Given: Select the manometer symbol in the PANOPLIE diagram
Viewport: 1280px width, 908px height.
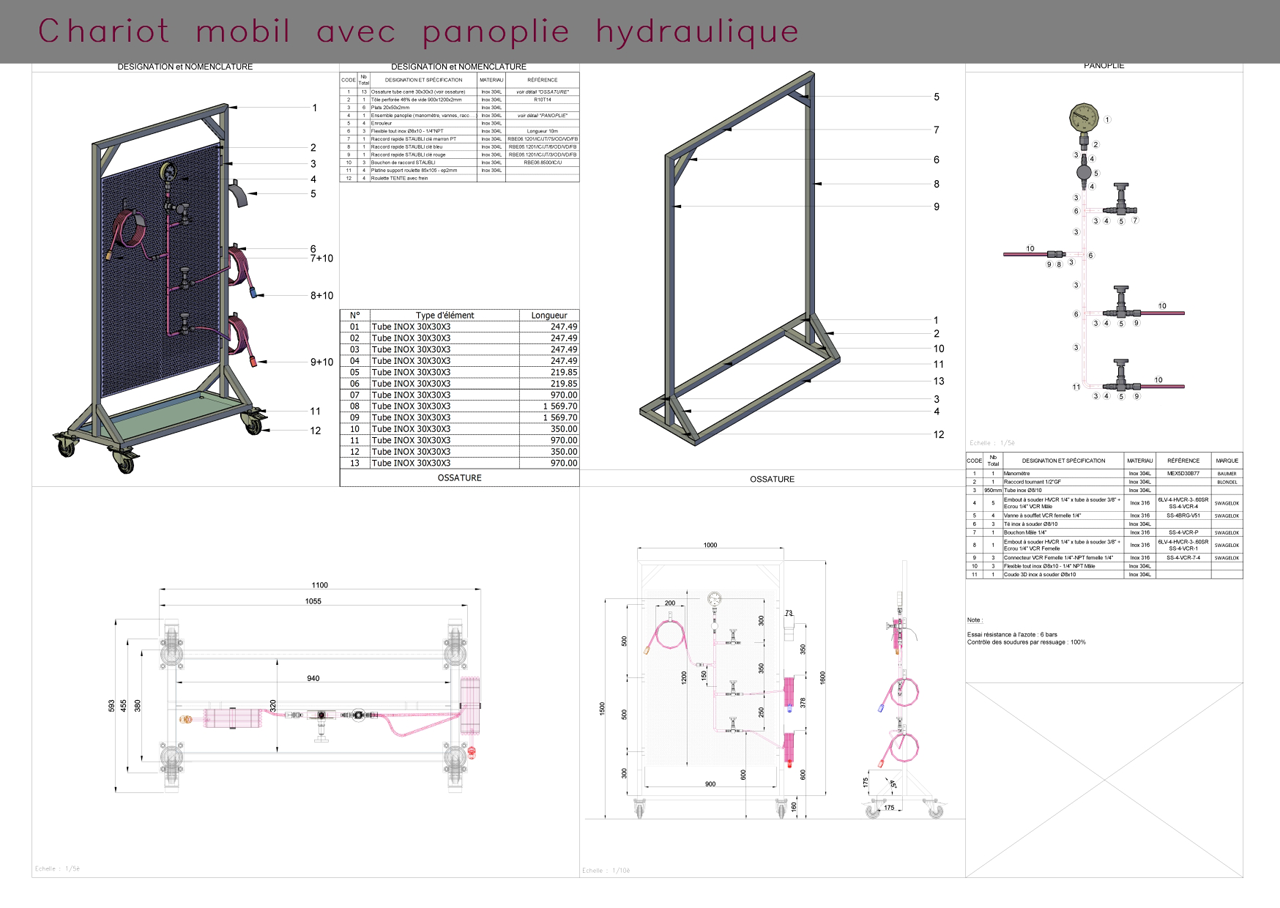Looking at the screenshot, I should (x=1083, y=117).
